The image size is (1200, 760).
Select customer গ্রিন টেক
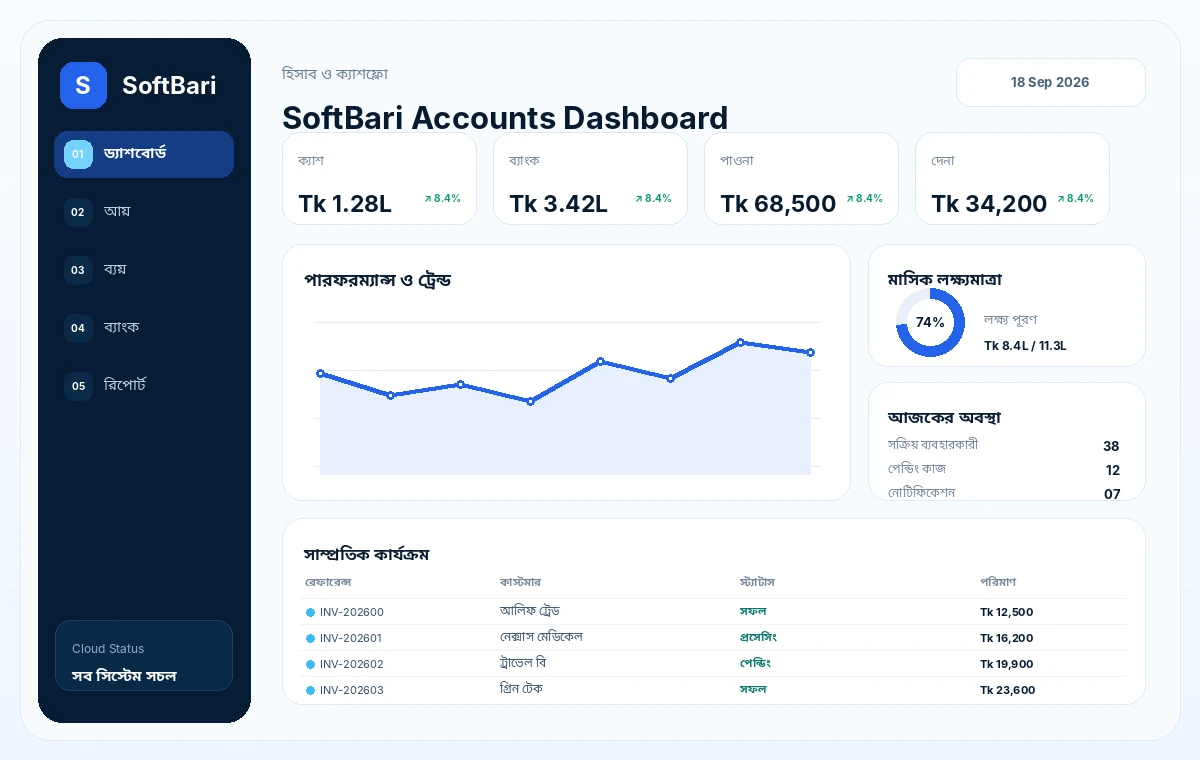coord(522,689)
